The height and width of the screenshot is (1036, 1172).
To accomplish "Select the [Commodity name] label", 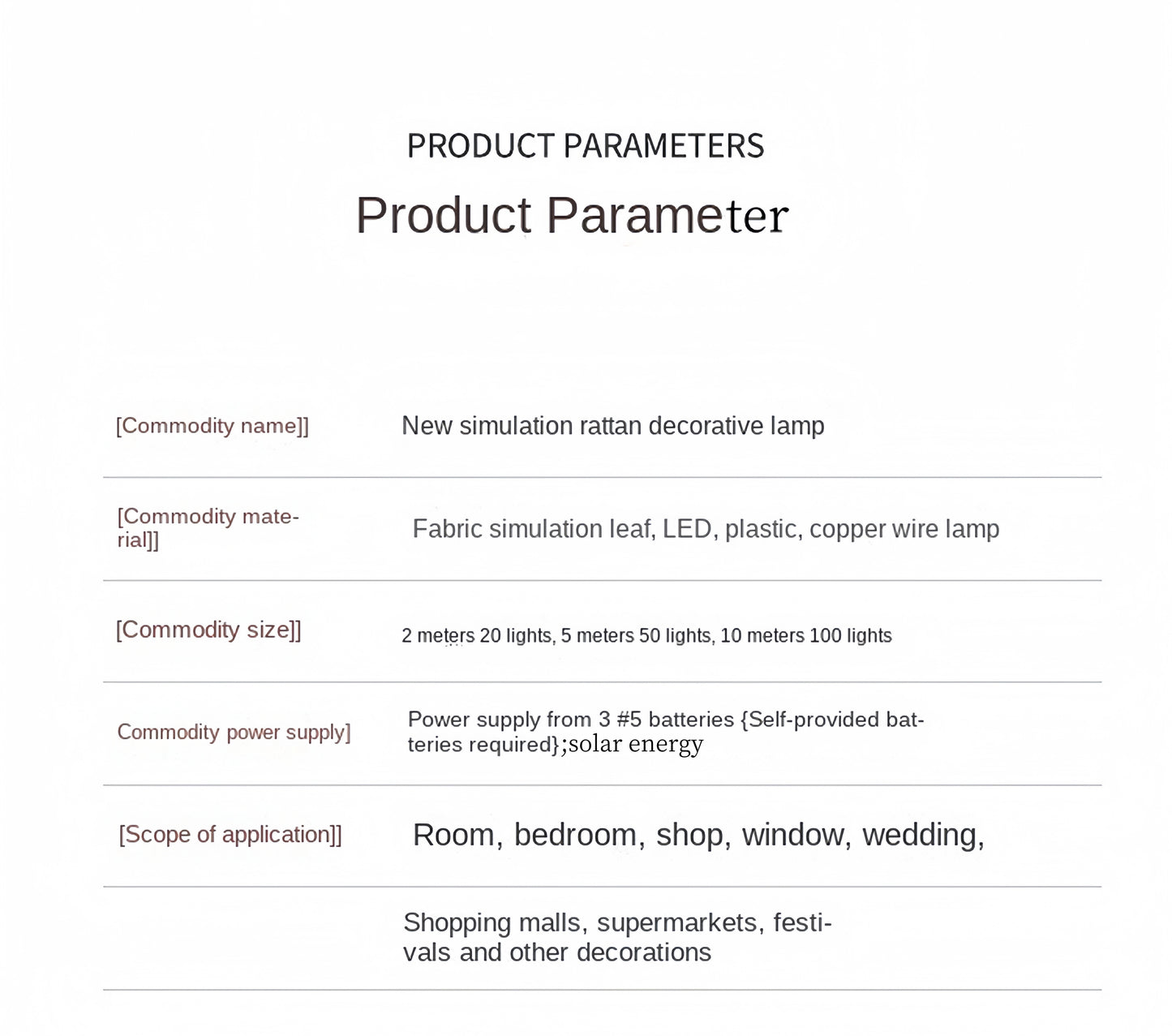I will click(x=213, y=426).
